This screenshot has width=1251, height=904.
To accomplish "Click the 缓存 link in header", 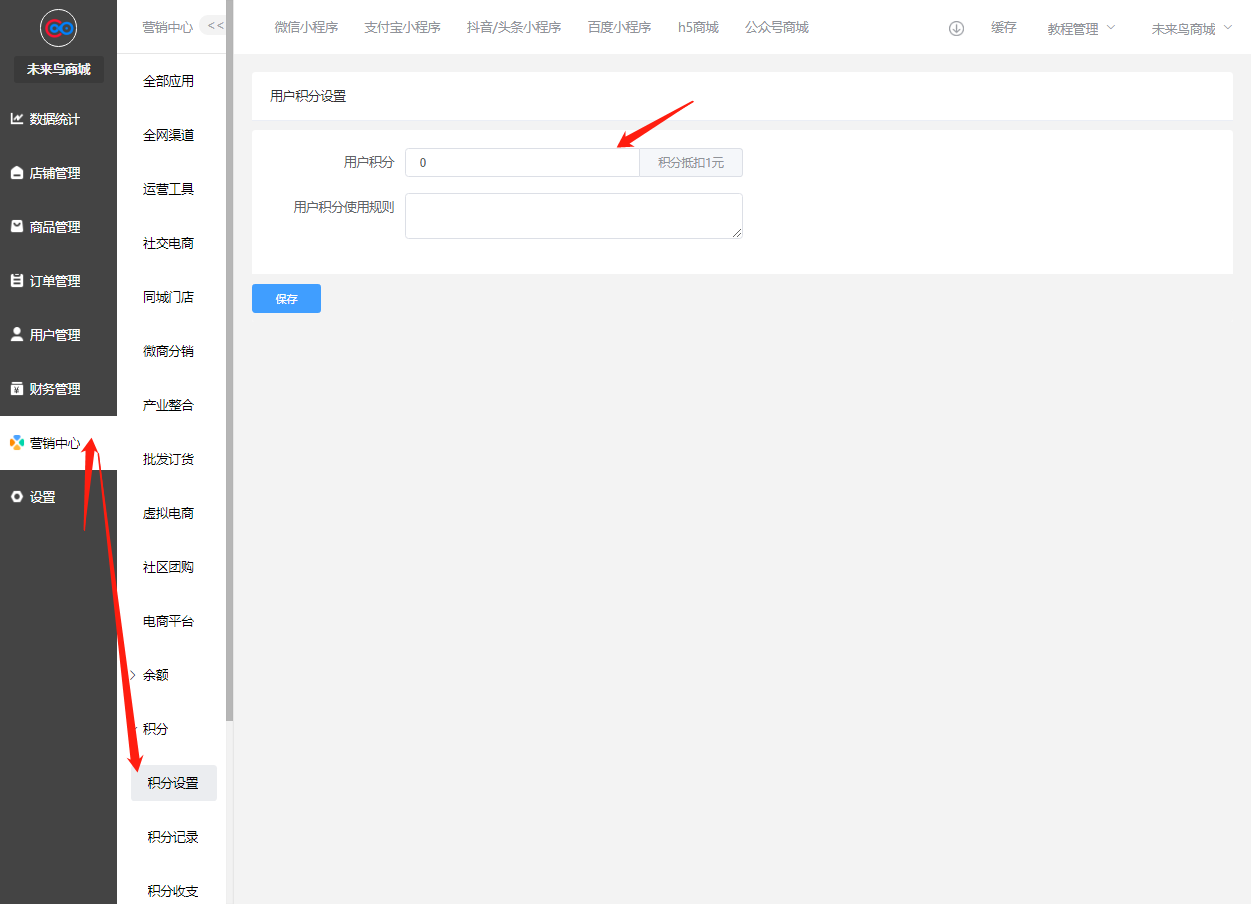I will 1004,28.
